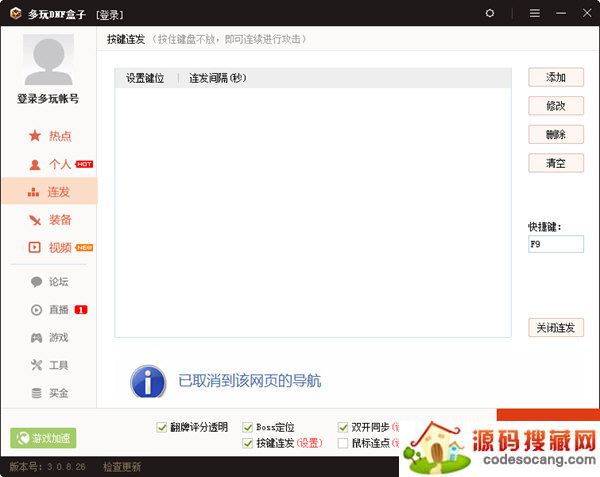Click the 添加 add button
The image size is (600, 477).
[x=556, y=77]
